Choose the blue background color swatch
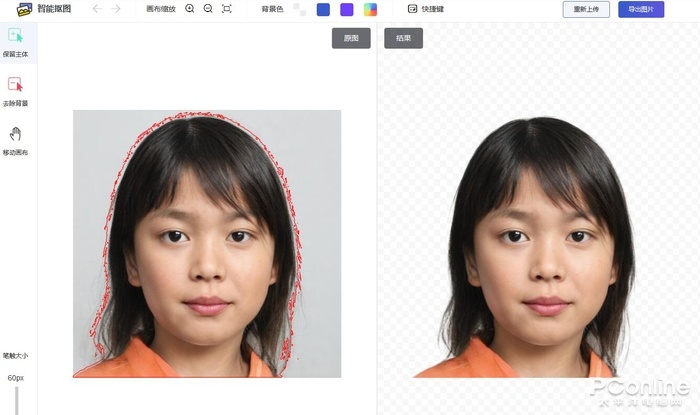The height and width of the screenshot is (415, 700). tap(323, 9)
